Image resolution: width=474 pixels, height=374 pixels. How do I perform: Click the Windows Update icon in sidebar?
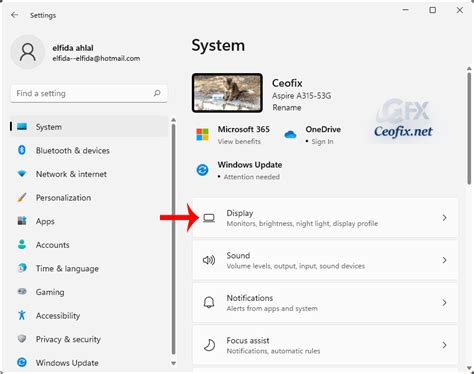[x=22, y=362]
